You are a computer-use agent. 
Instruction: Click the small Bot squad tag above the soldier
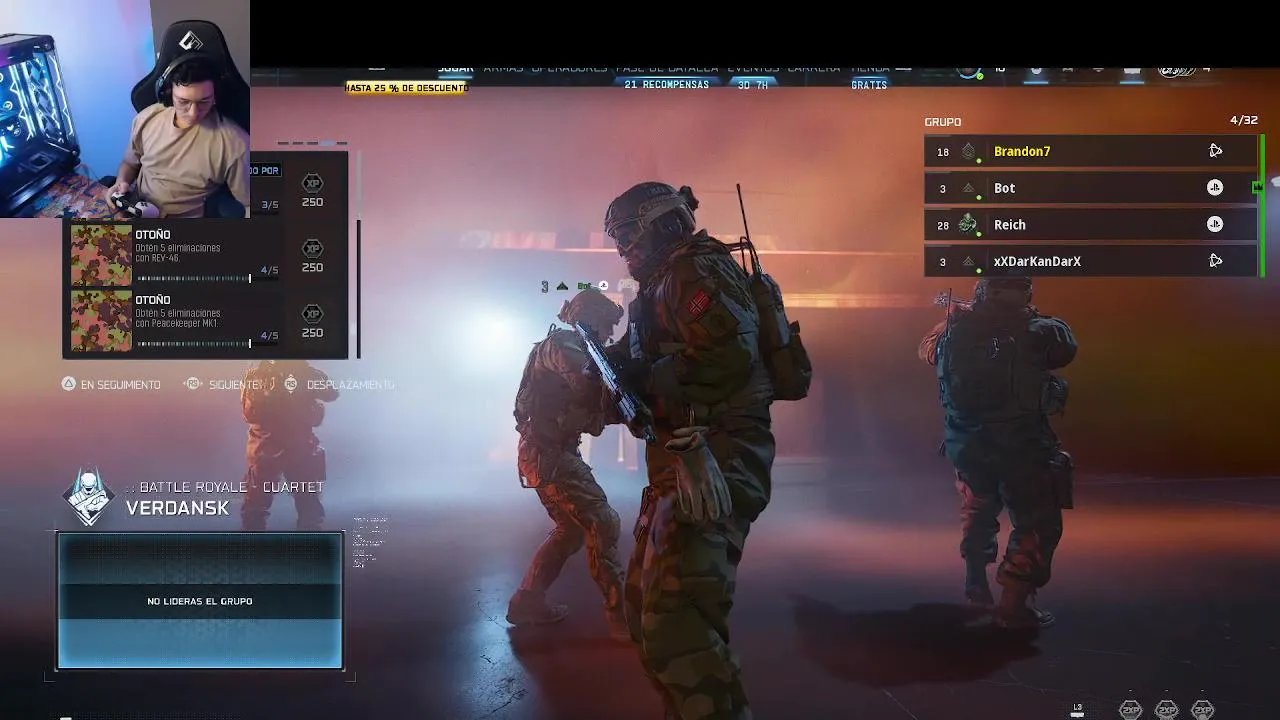click(575, 286)
